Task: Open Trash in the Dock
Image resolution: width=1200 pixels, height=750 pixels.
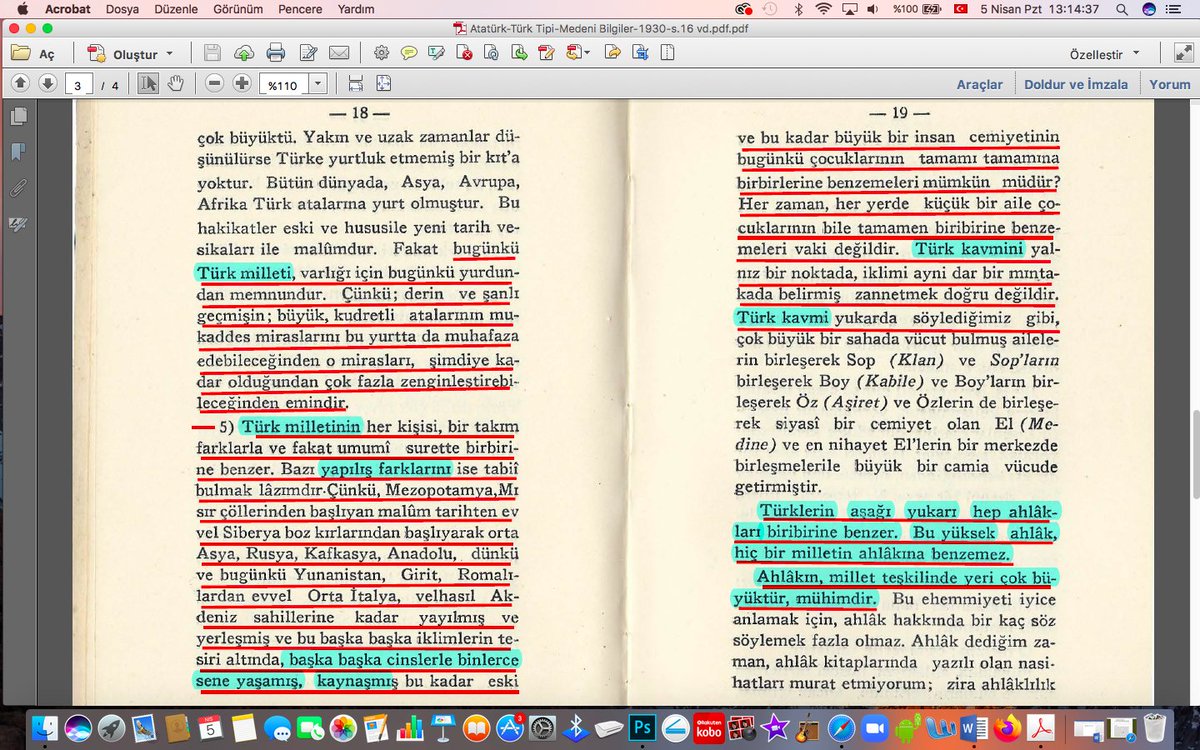Action: pos(1156,728)
